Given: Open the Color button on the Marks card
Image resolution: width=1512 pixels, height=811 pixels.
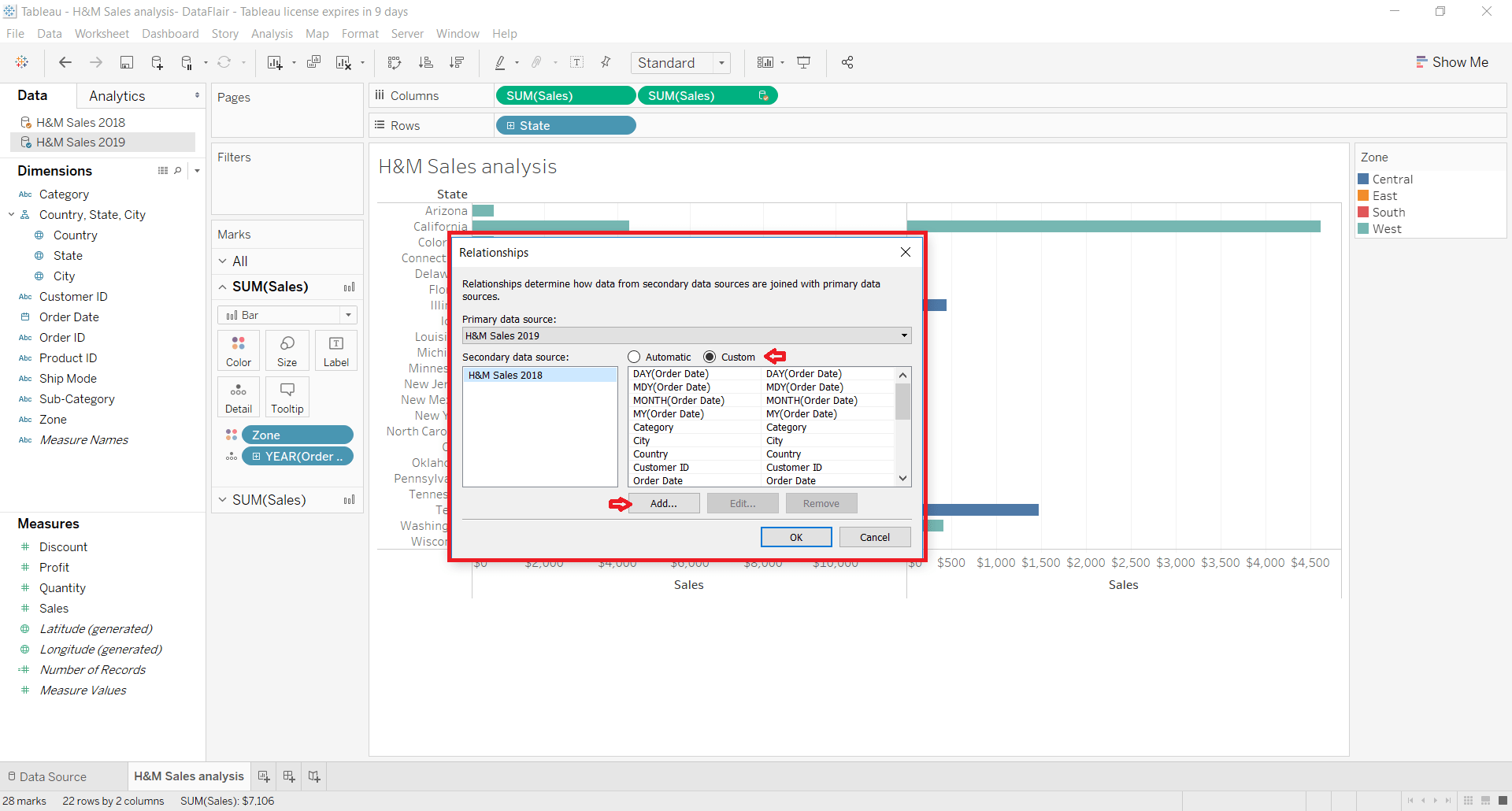Looking at the screenshot, I should [x=238, y=350].
